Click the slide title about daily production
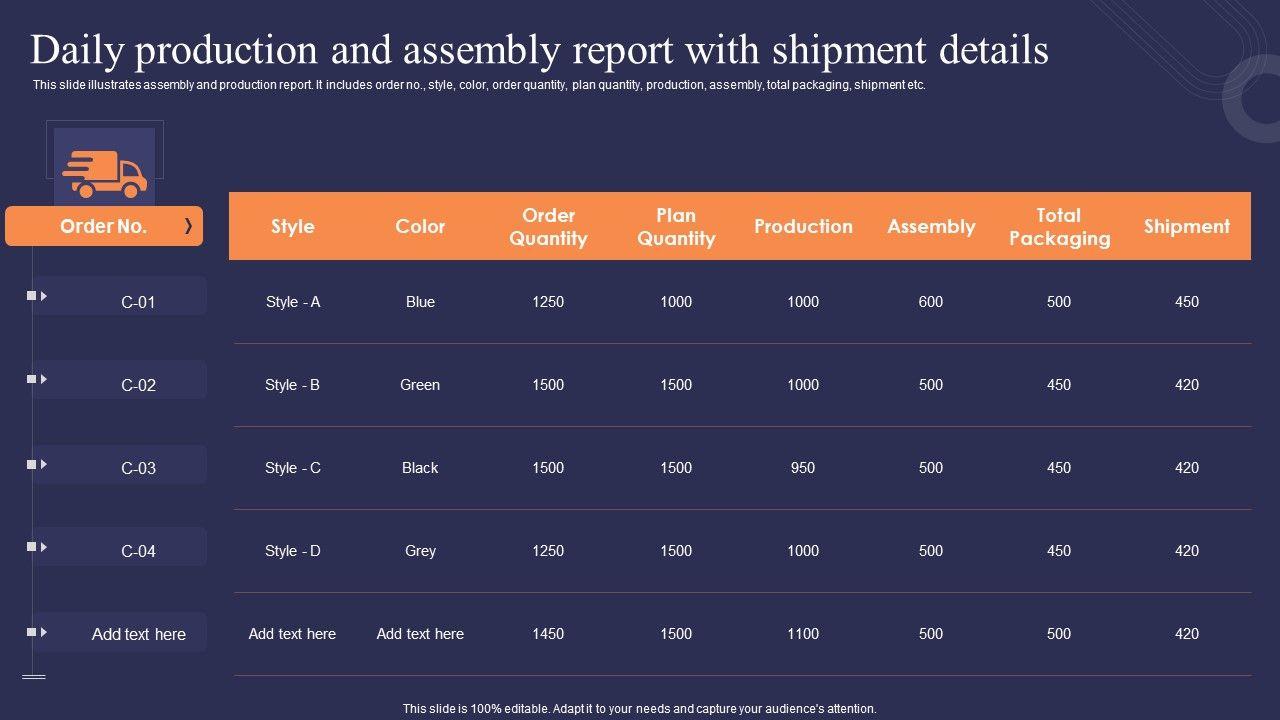Image resolution: width=1280 pixels, height=720 pixels. pos(540,50)
